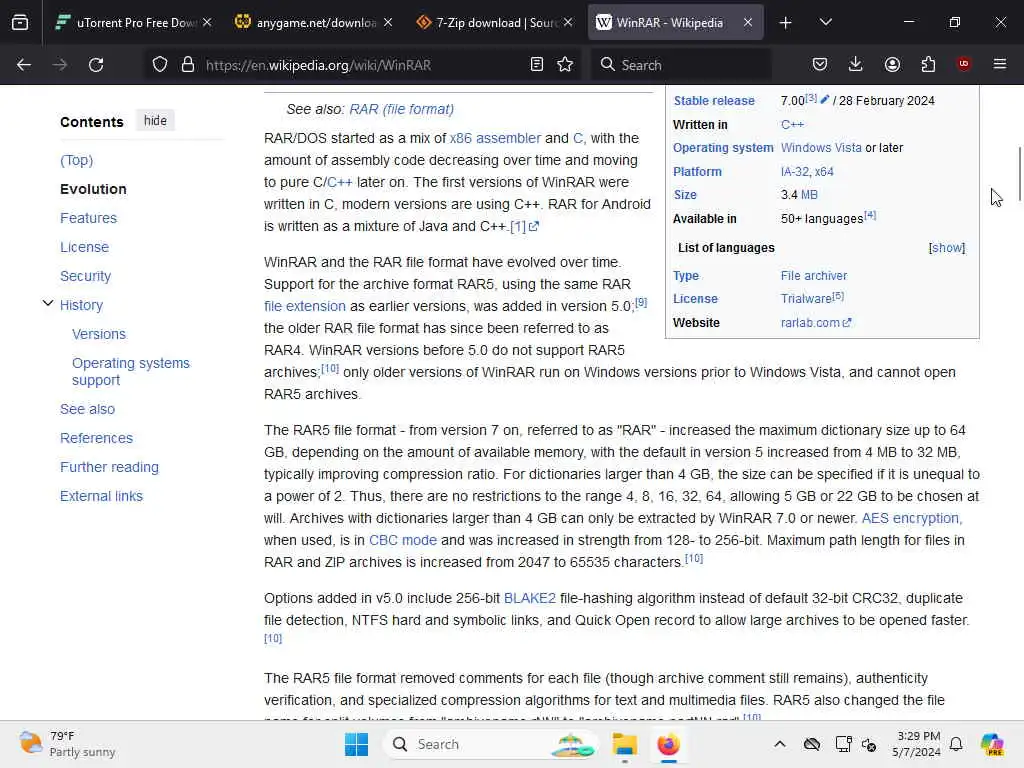Image resolution: width=1024 pixels, height=768 pixels.
Task: Open weather widget 79°F Partly sunny
Action: (67, 744)
